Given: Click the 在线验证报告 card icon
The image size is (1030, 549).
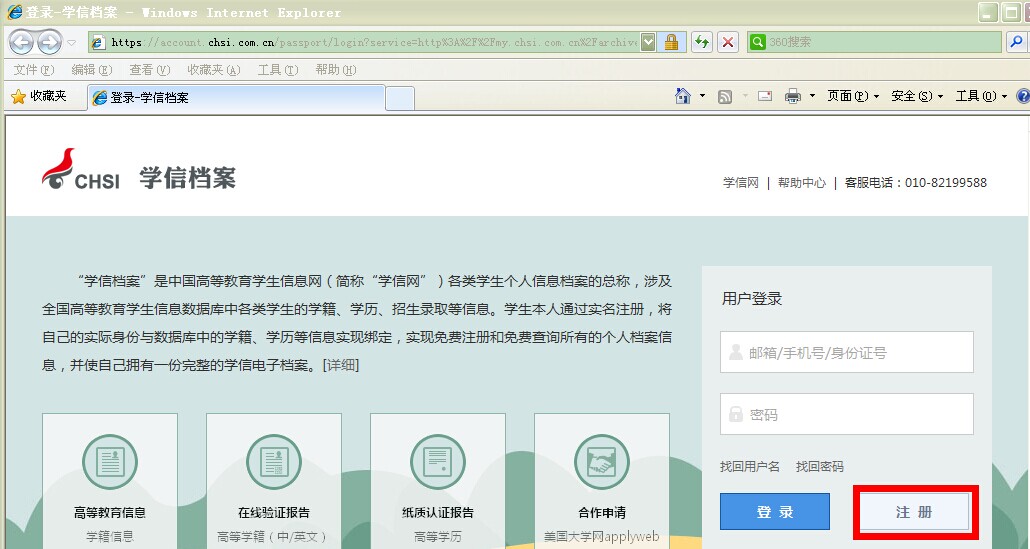Looking at the screenshot, I should [274, 462].
